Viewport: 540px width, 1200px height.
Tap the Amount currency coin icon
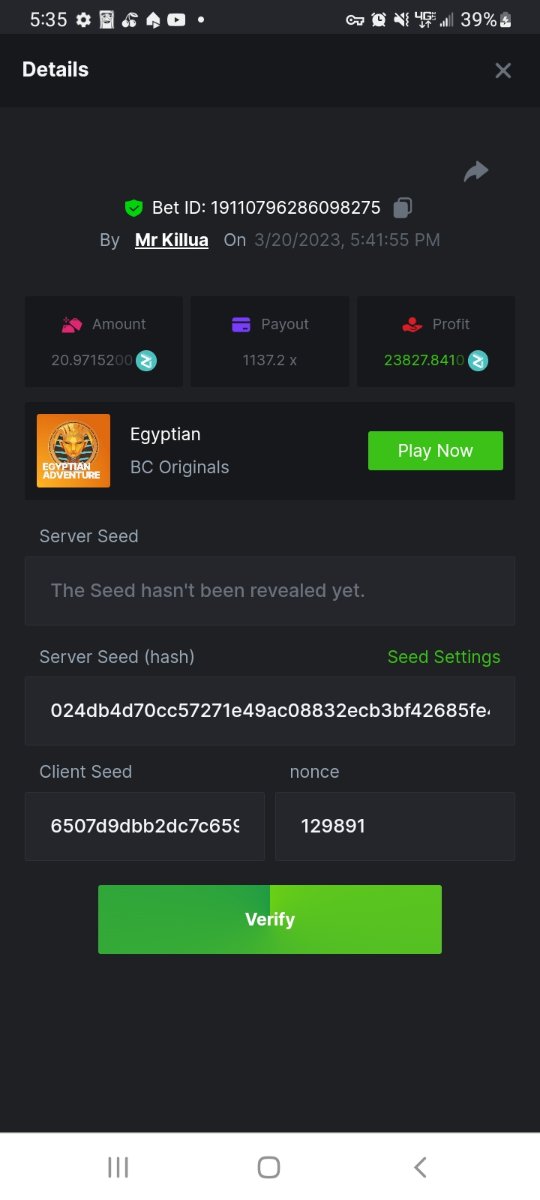pyautogui.click(x=147, y=360)
